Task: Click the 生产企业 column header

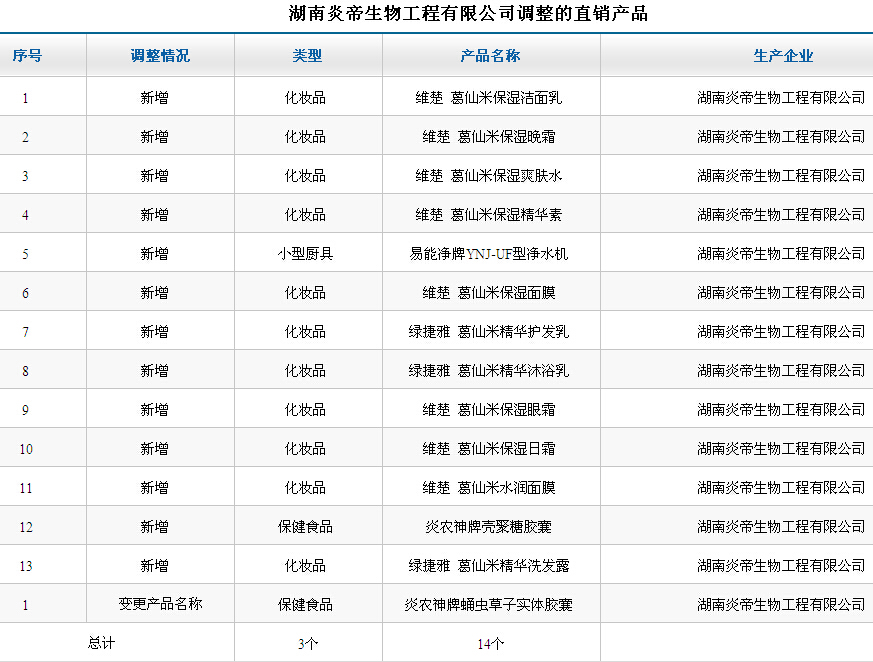Action: tap(783, 55)
